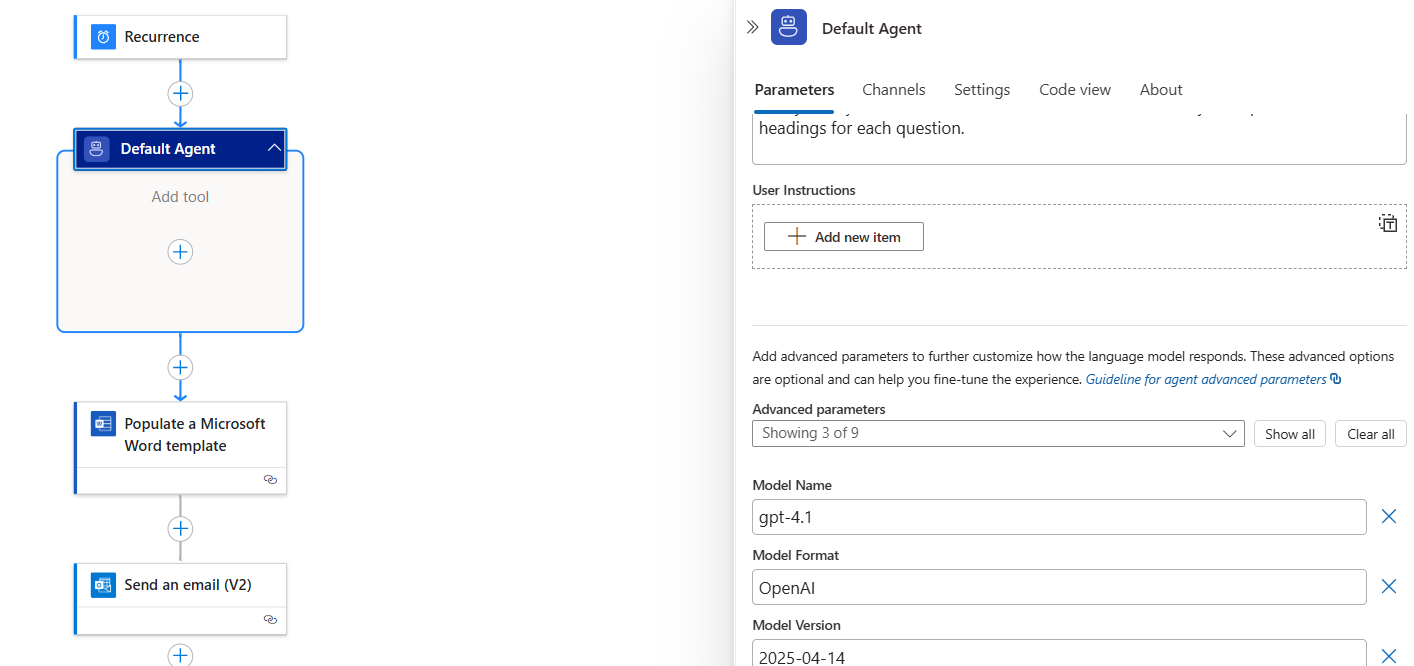The width and height of the screenshot is (1414, 666).
Task: Click the Add tool label in agent
Action: (x=180, y=197)
